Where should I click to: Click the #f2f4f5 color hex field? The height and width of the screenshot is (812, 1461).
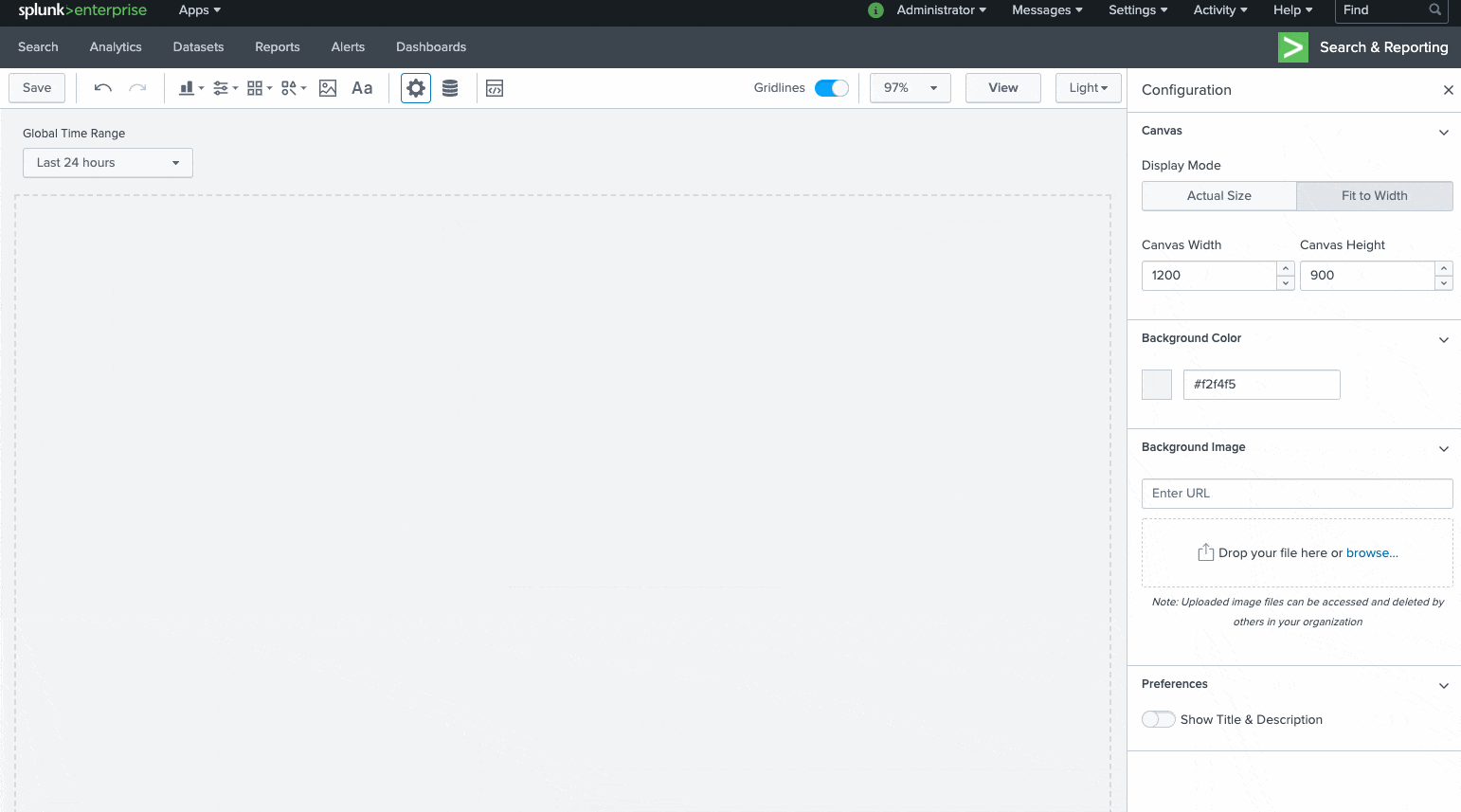pos(1262,385)
